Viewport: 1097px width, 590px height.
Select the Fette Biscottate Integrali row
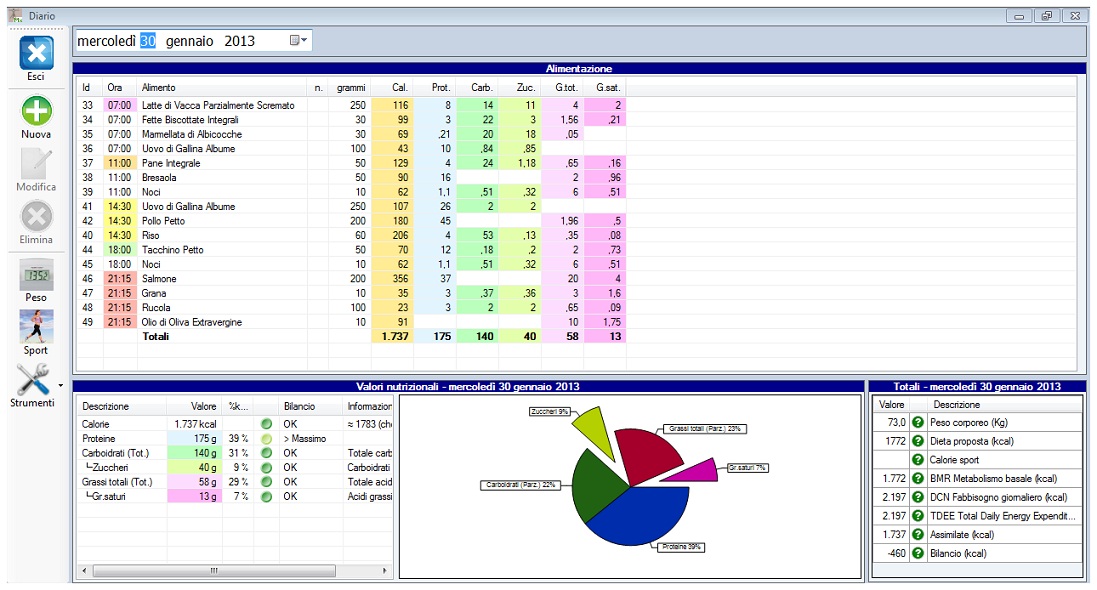pos(352,120)
